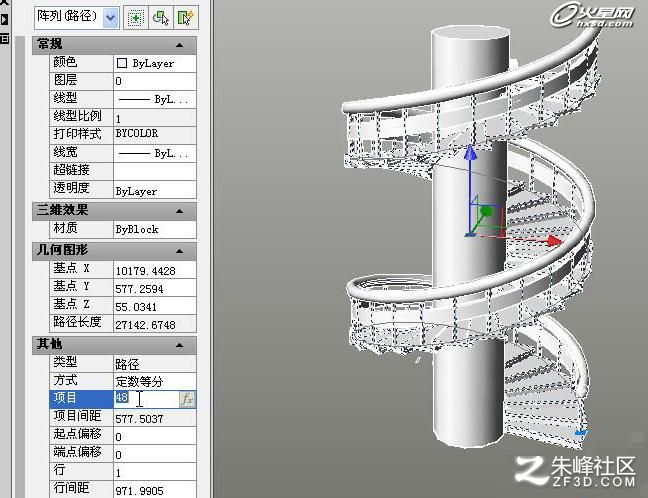Click the 项目 count field showing 48

(146, 399)
